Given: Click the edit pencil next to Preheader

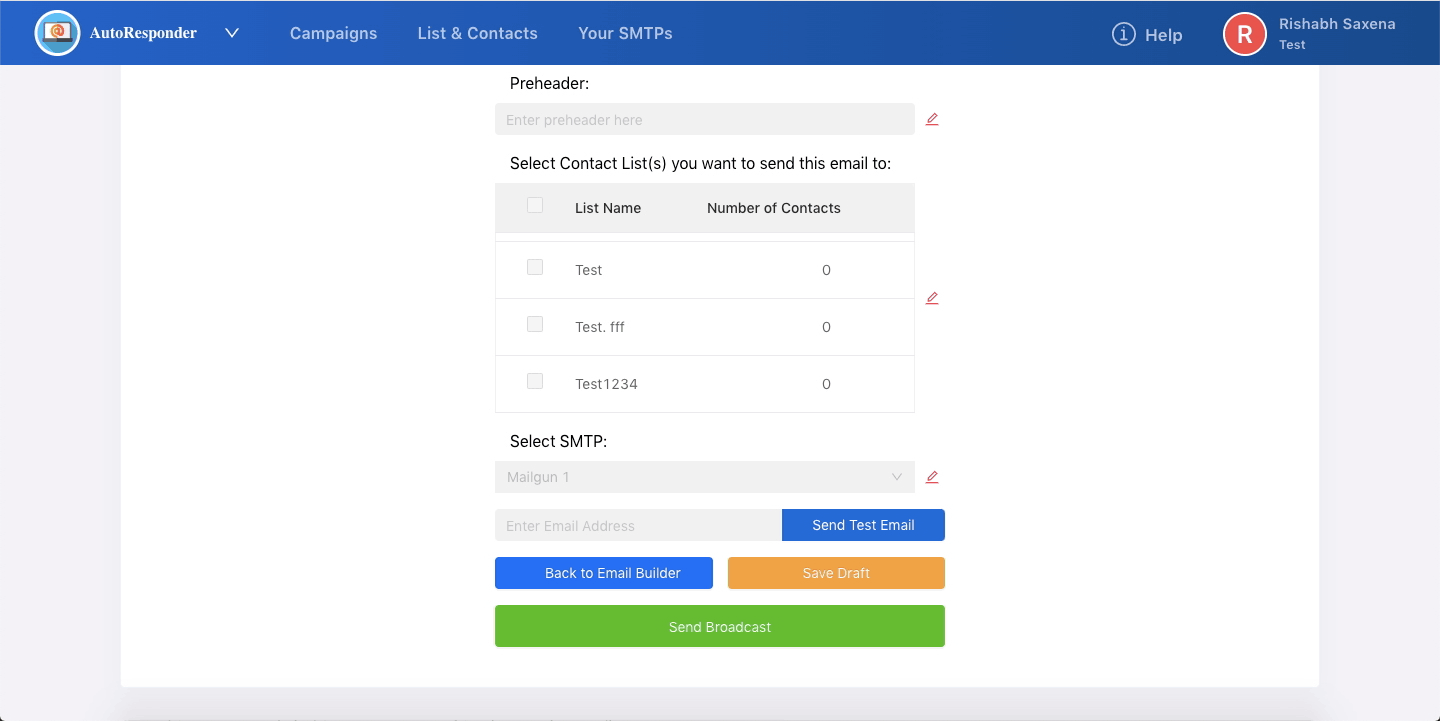Looking at the screenshot, I should coord(932,119).
